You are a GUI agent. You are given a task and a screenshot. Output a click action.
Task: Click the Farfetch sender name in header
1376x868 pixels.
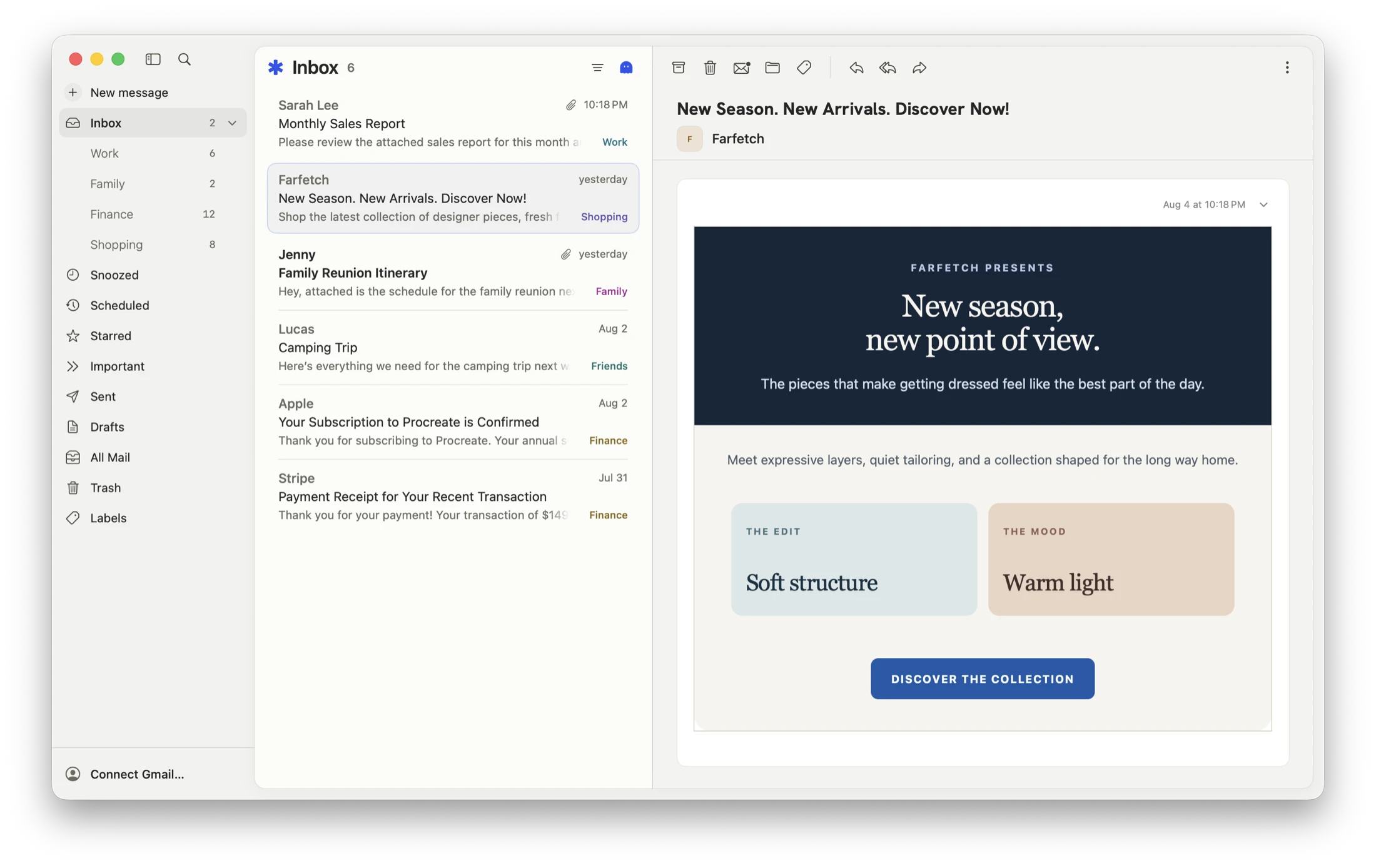tap(738, 139)
